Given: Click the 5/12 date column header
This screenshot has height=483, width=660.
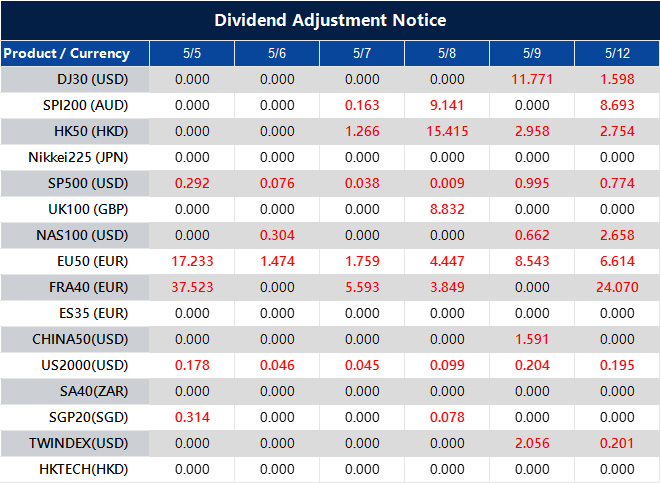Looking at the screenshot, I should point(616,53).
